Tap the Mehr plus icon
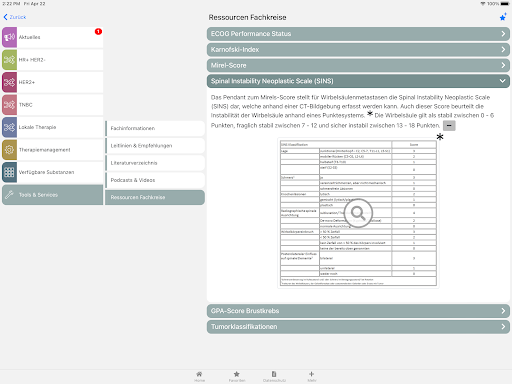Screen dimensions: 512x384 tap(311, 374)
